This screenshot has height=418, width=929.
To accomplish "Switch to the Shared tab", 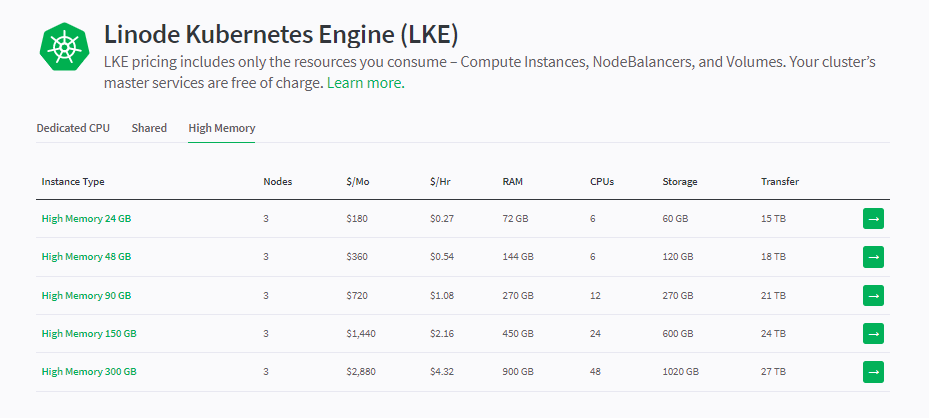I will tap(149, 128).
